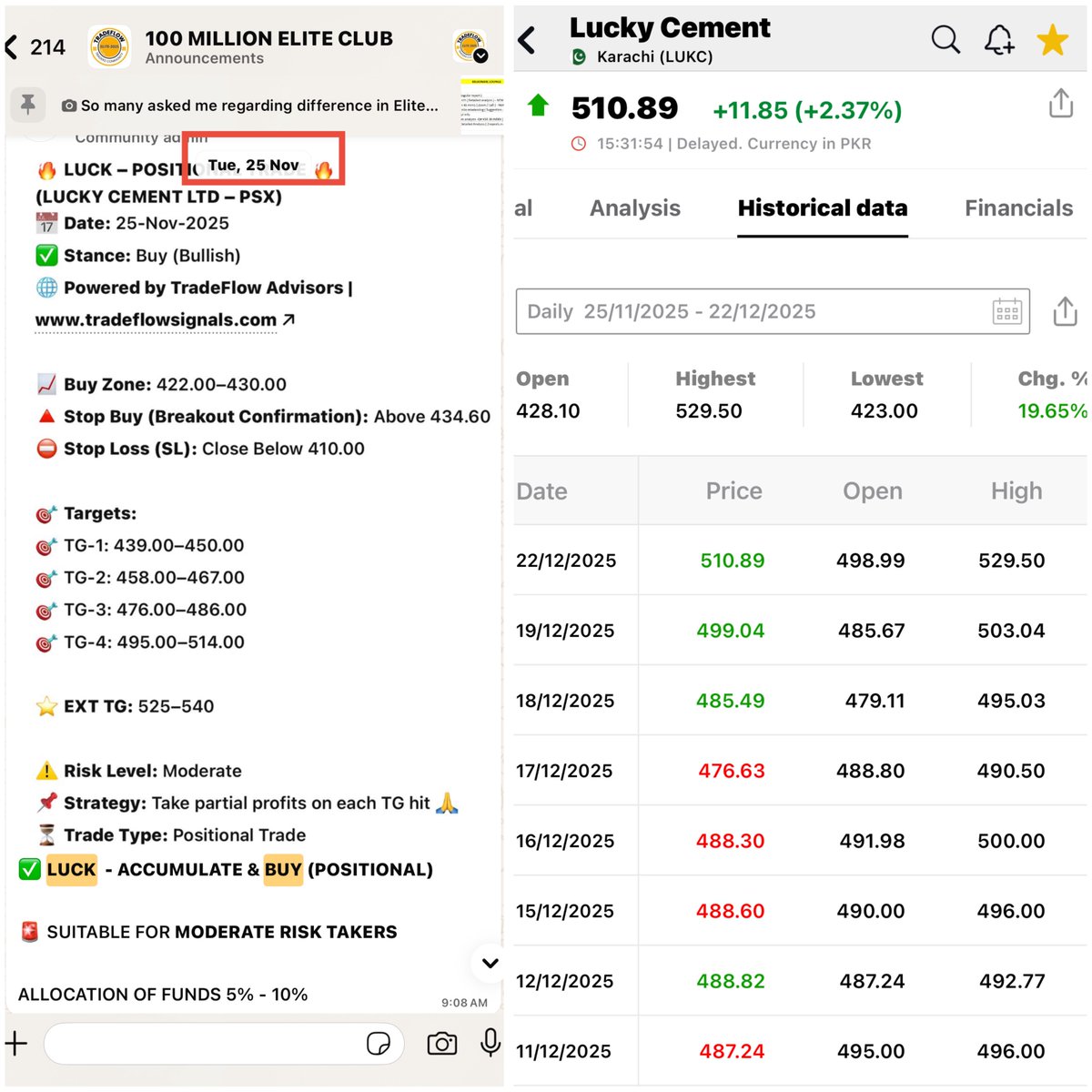This screenshot has width=1092, height=1092.
Task: Tap the TG-1: 439.00–450.00 line
Action: tap(140, 546)
